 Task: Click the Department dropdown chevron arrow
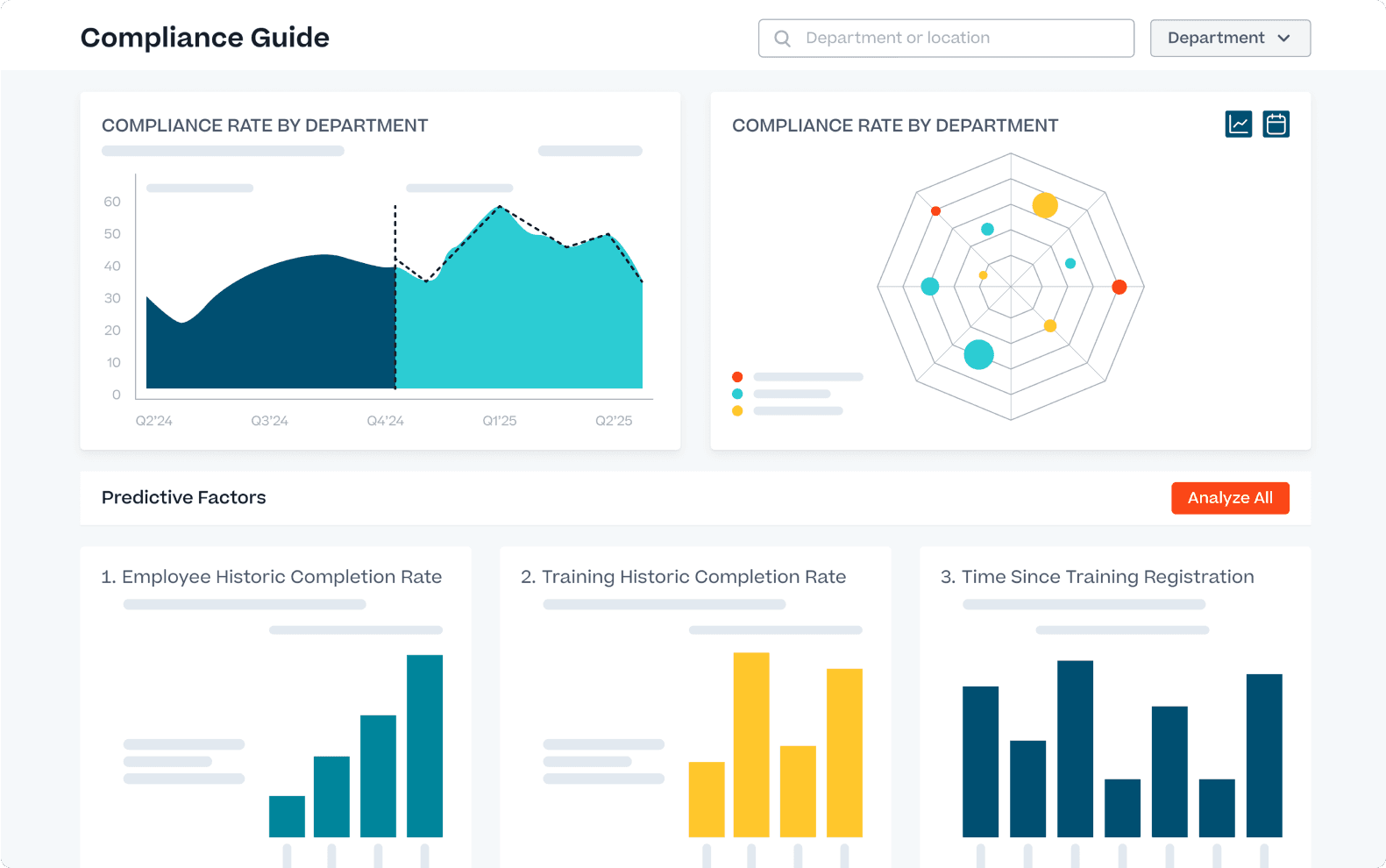[x=1283, y=39]
